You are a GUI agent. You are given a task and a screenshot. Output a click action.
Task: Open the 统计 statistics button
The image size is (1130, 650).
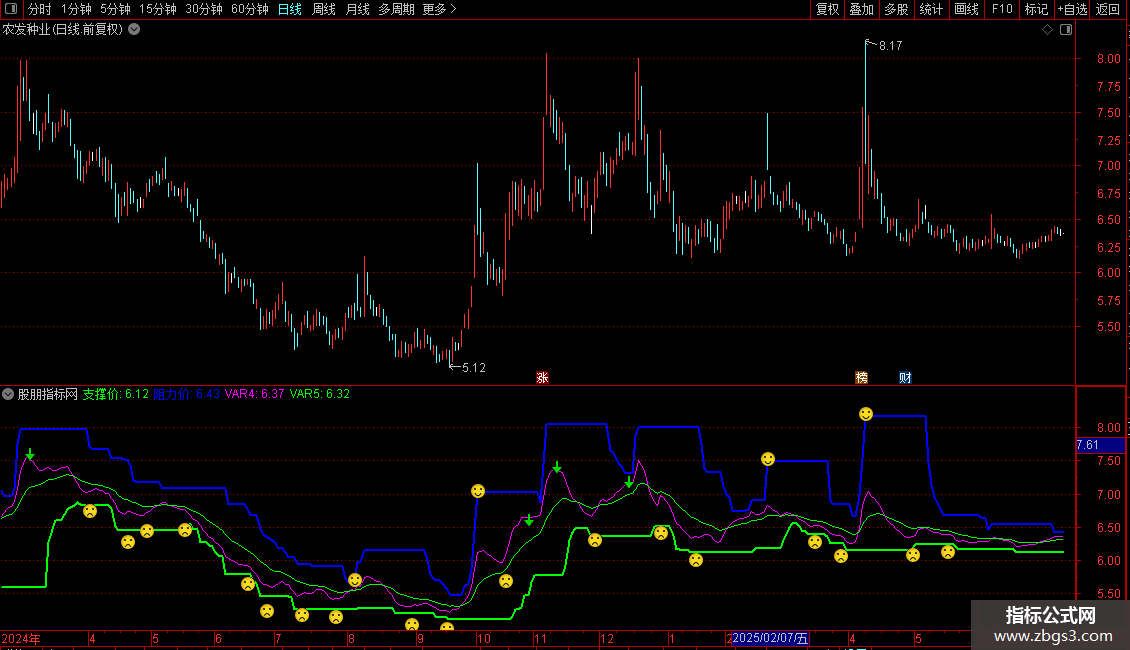[x=931, y=9]
